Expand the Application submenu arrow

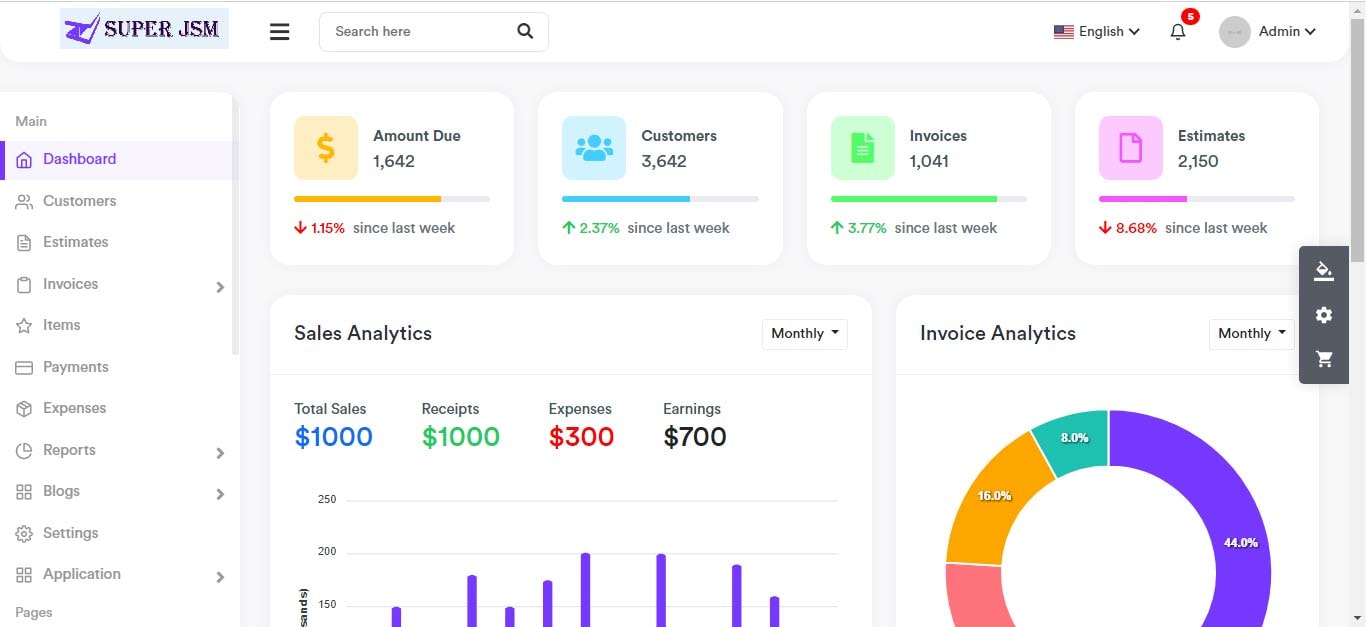pos(220,578)
